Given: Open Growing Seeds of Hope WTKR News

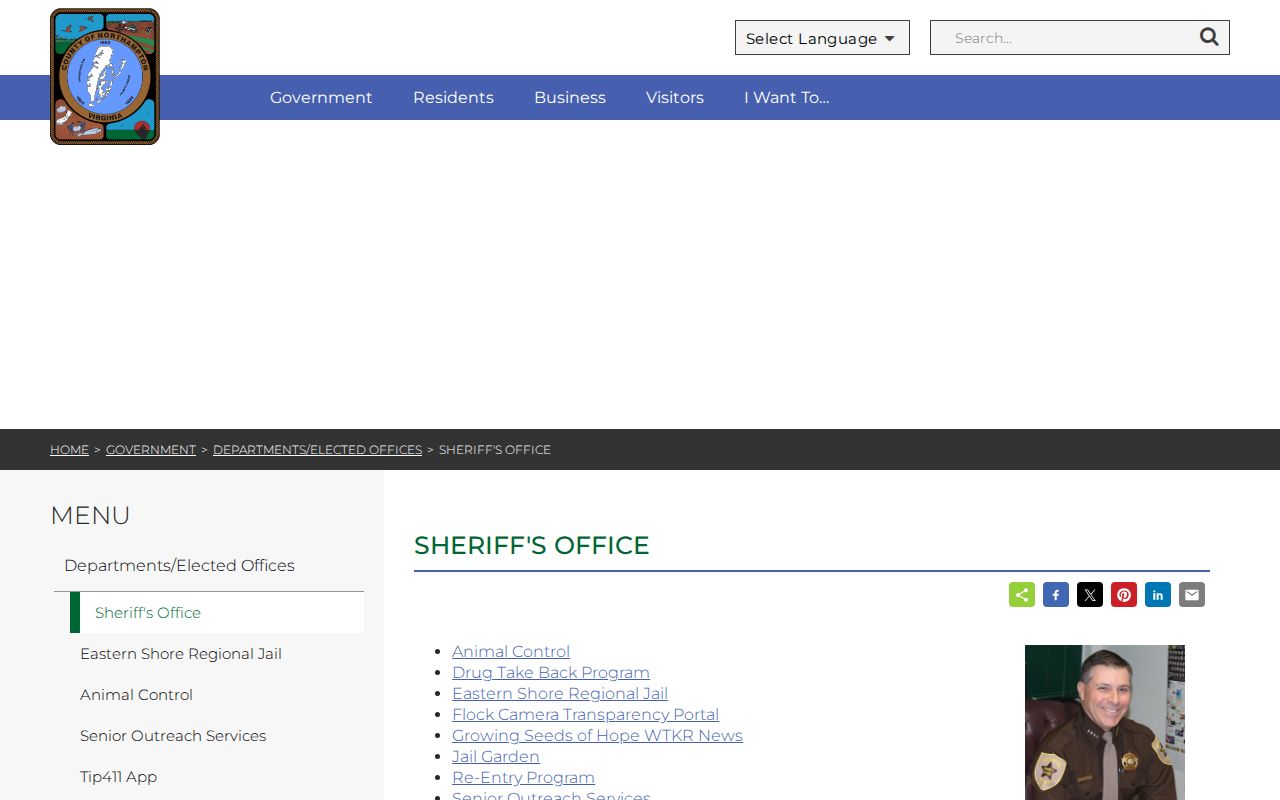Looking at the screenshot, I should point(597,735).
